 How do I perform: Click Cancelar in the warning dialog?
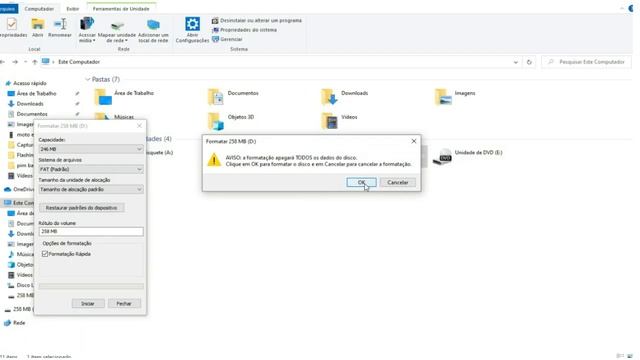tap(398, 182)
